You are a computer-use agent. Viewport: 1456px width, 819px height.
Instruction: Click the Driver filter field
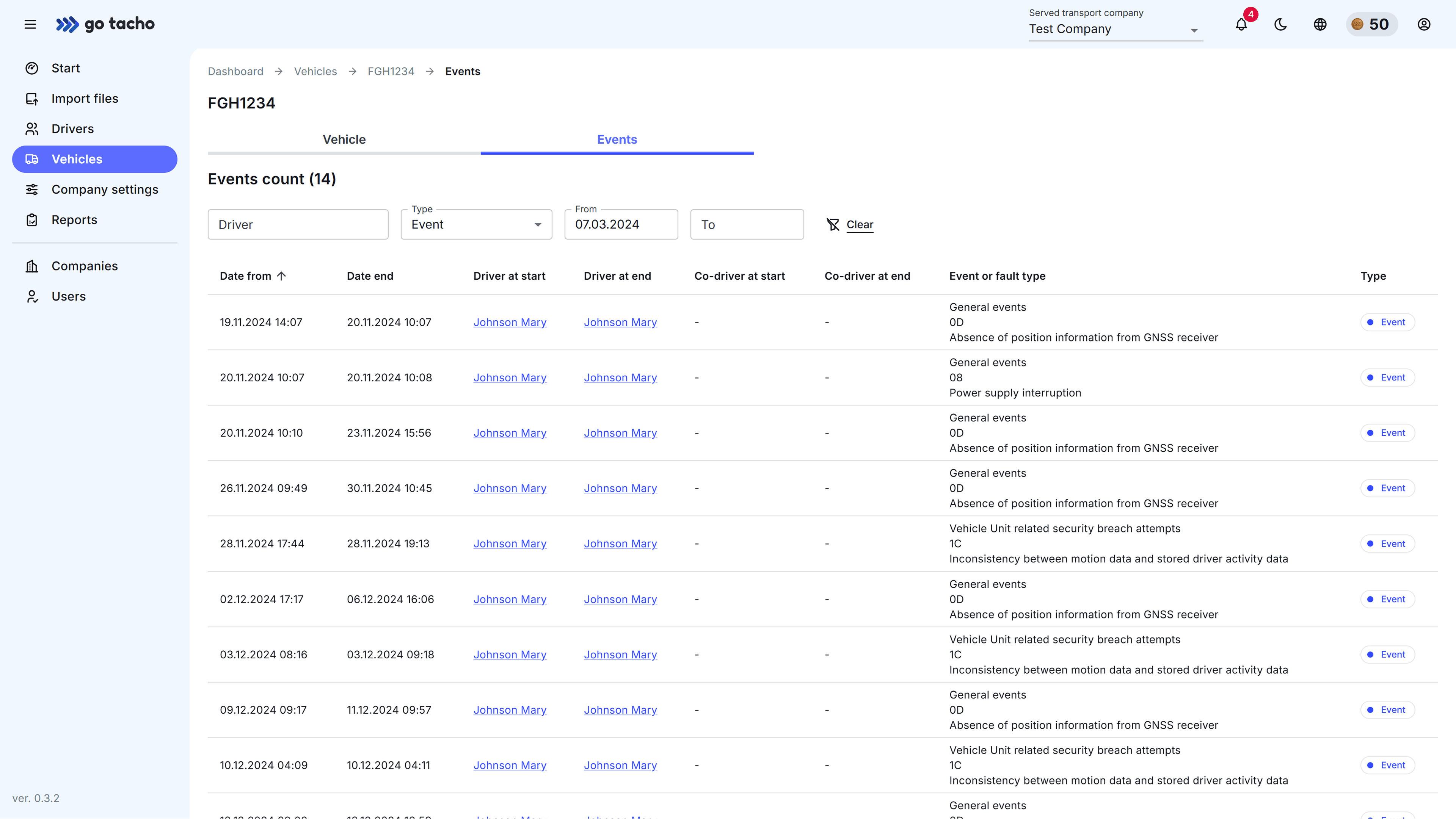pos(298,225)
